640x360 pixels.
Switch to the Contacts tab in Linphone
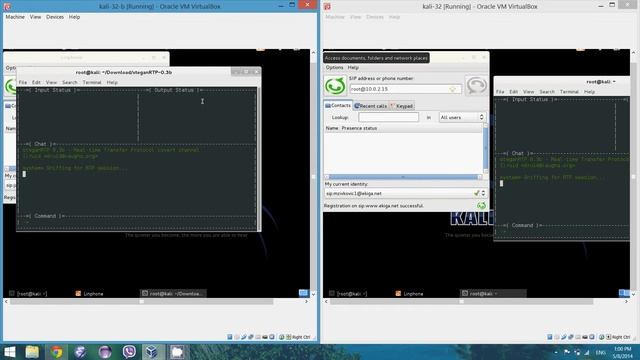(338, 105)
